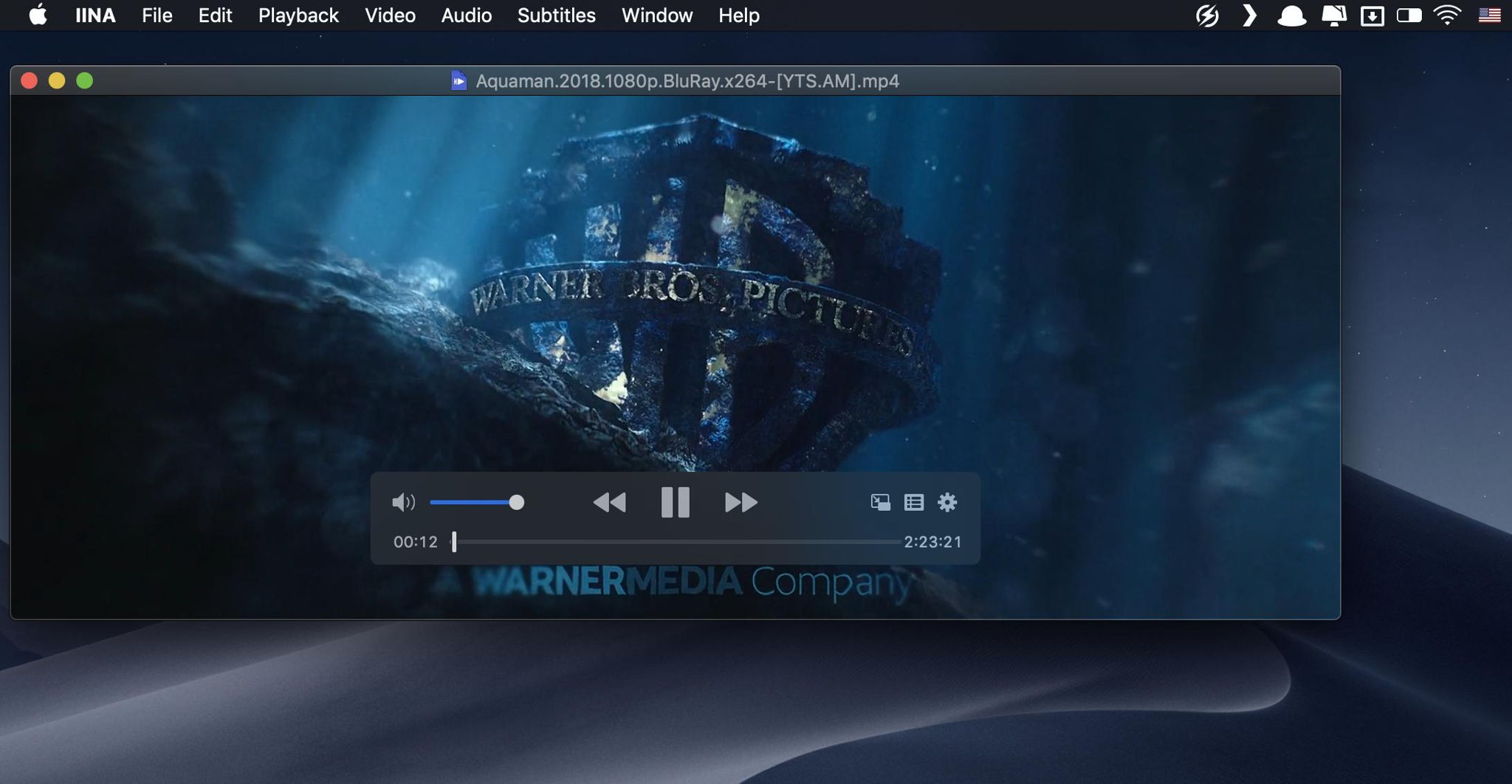Screen dimensions: 1512x784
Task: Open the Subtitles menu
Action: [x=557, y=16]
